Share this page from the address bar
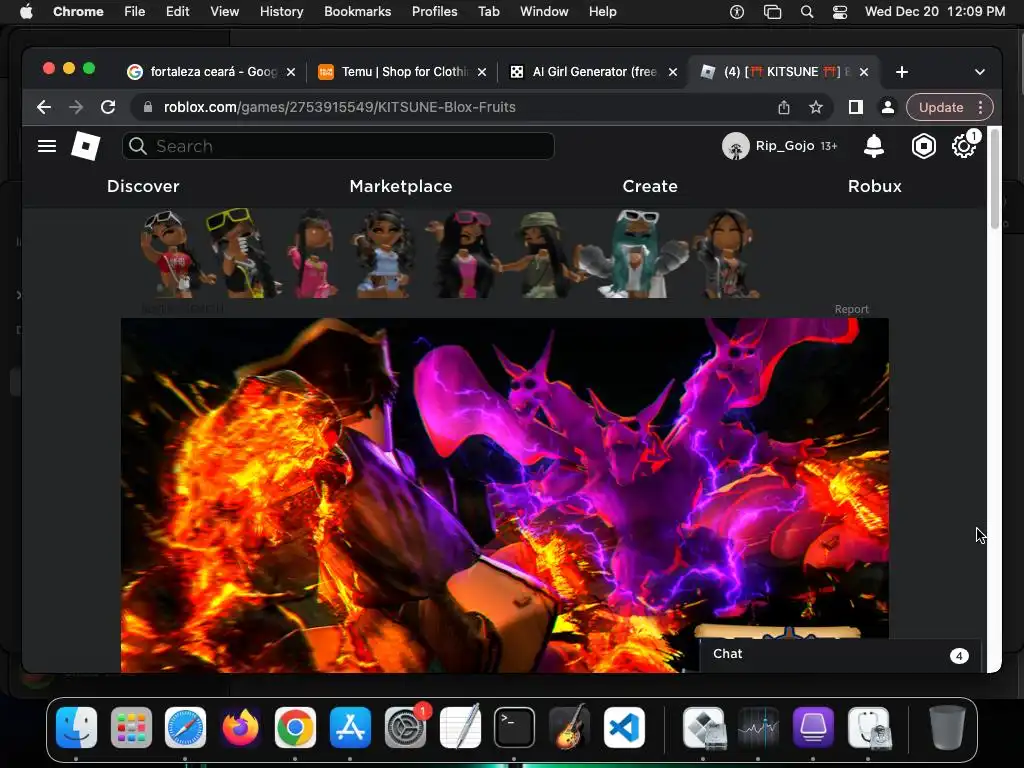 (784, 107)
